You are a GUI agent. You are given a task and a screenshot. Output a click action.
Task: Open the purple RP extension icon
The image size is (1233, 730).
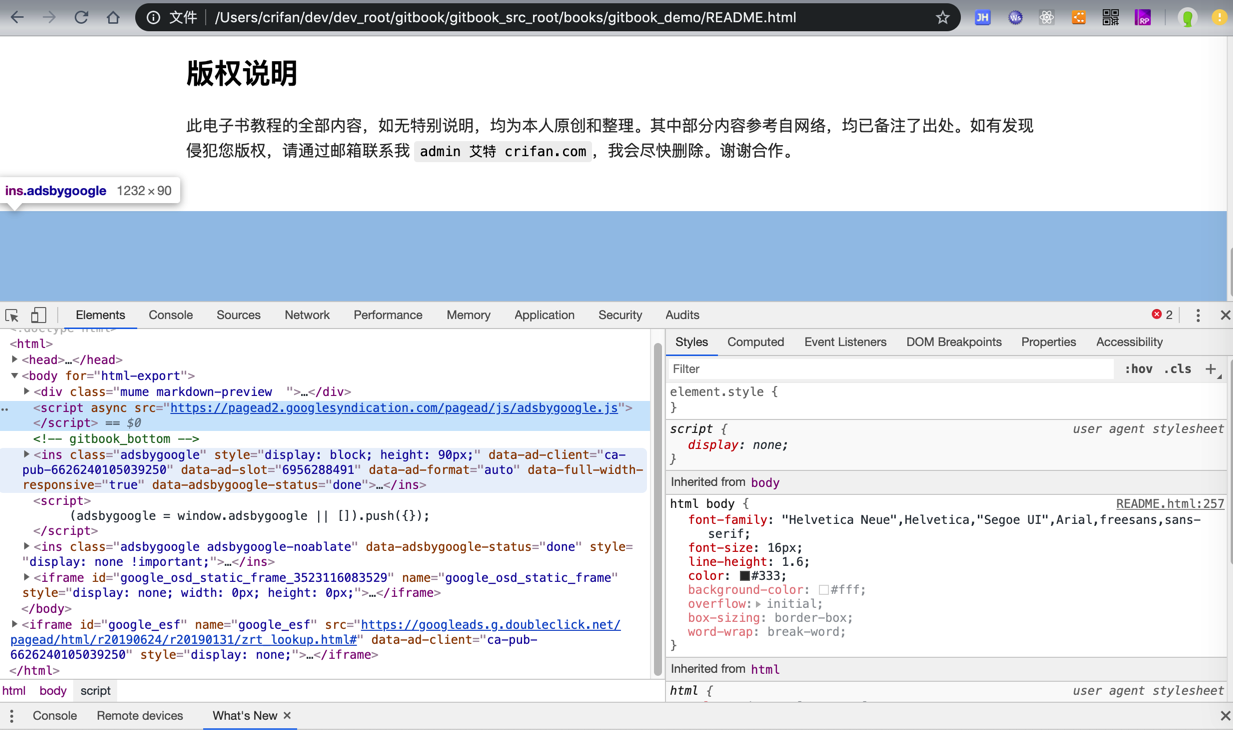[x=1142, y=17]
